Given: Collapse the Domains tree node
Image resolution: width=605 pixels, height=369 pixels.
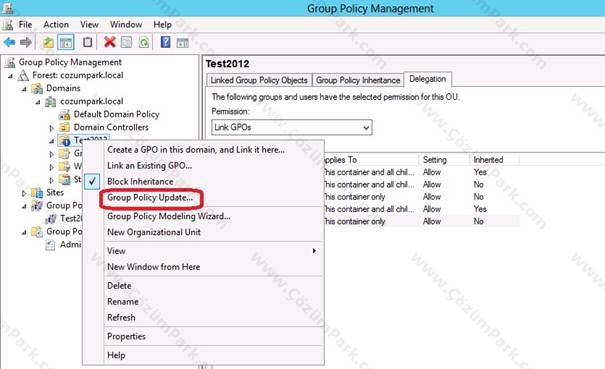Looking at the screenshot, I should [24, 89].
